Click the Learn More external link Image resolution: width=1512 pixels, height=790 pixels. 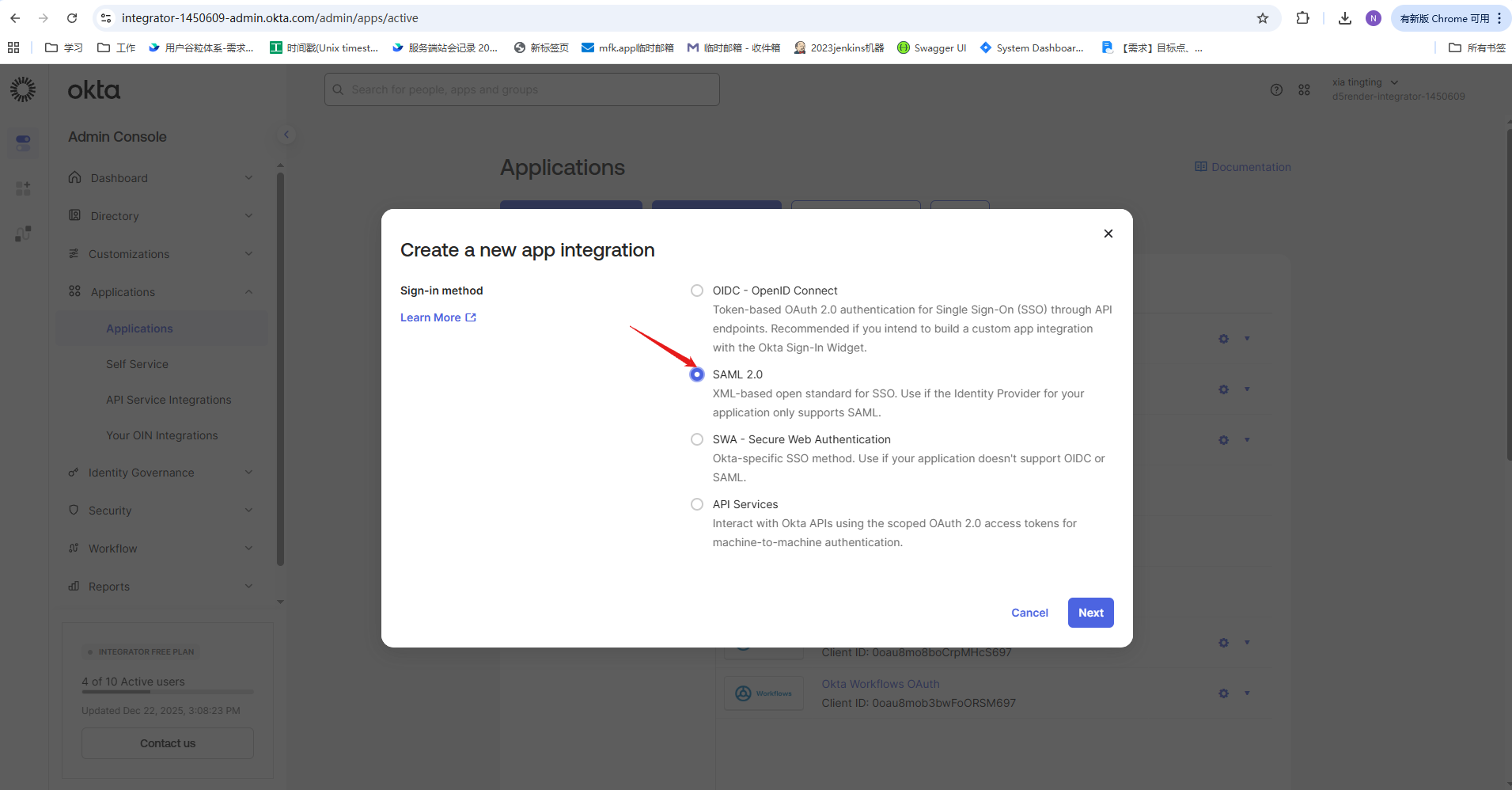pyautogui.click(x=438, y=317)
